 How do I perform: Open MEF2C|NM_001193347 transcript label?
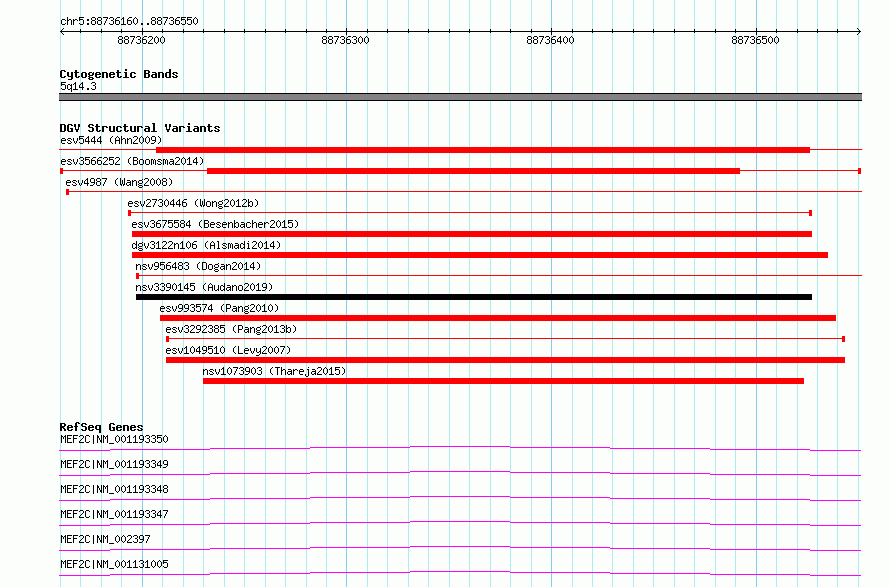coord(114,514)
